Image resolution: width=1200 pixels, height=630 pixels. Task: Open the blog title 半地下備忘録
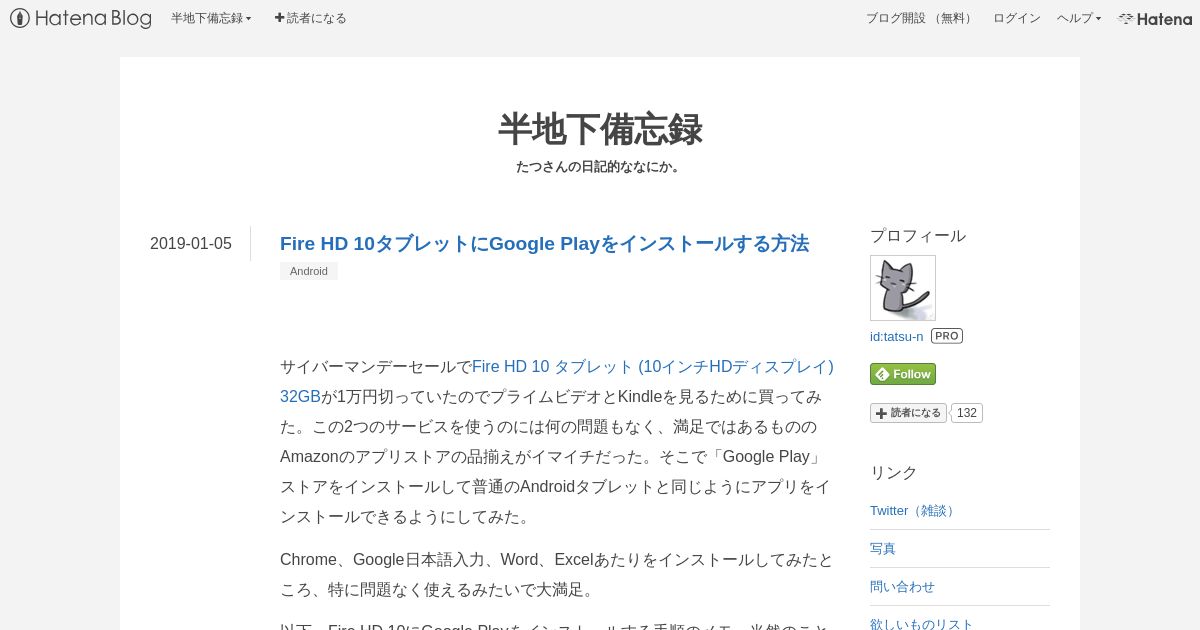600,130
